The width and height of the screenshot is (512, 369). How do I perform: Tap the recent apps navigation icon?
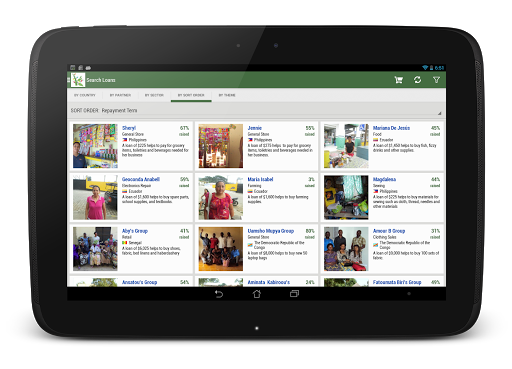[x=294, y=294]
